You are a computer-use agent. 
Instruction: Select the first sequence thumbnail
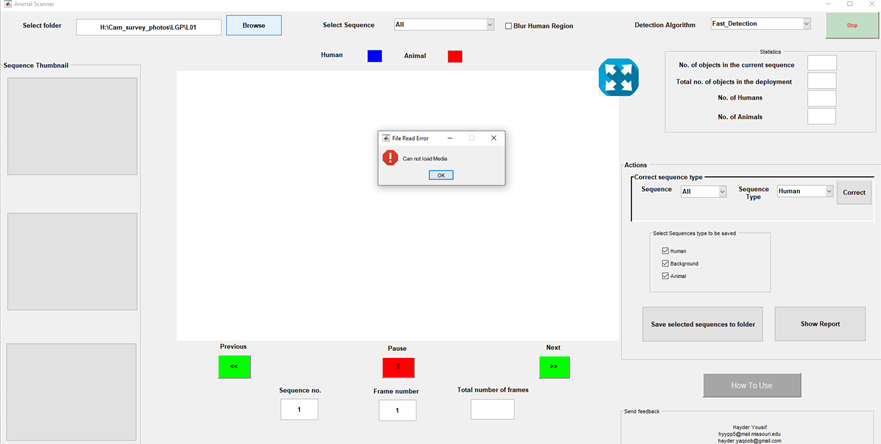click(x=72, y=126)
